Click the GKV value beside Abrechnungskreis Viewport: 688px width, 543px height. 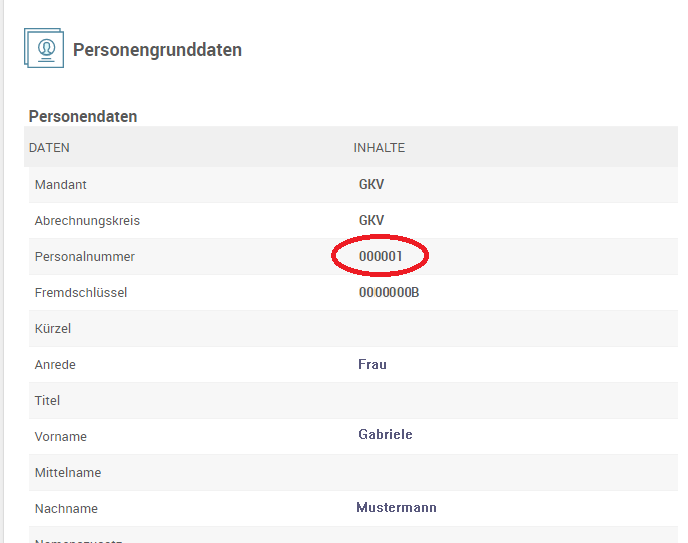click(x=371, y=221)
